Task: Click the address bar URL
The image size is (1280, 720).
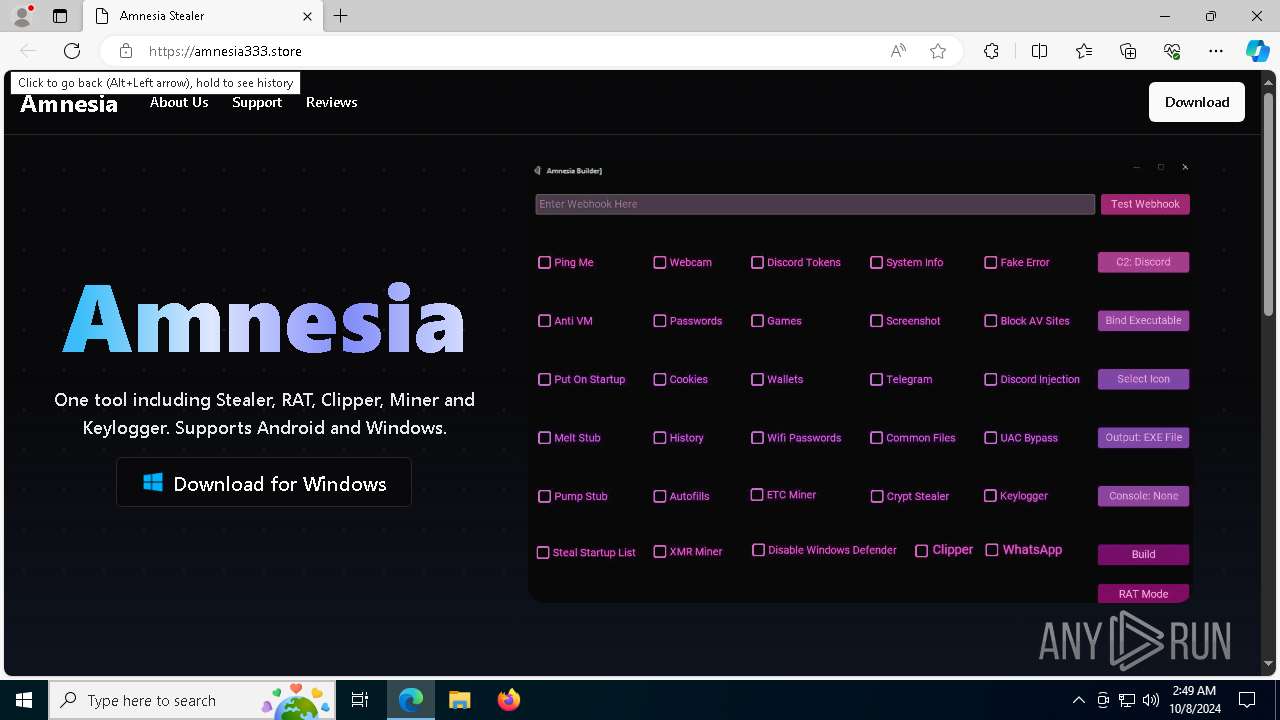Action: [225, 51]
